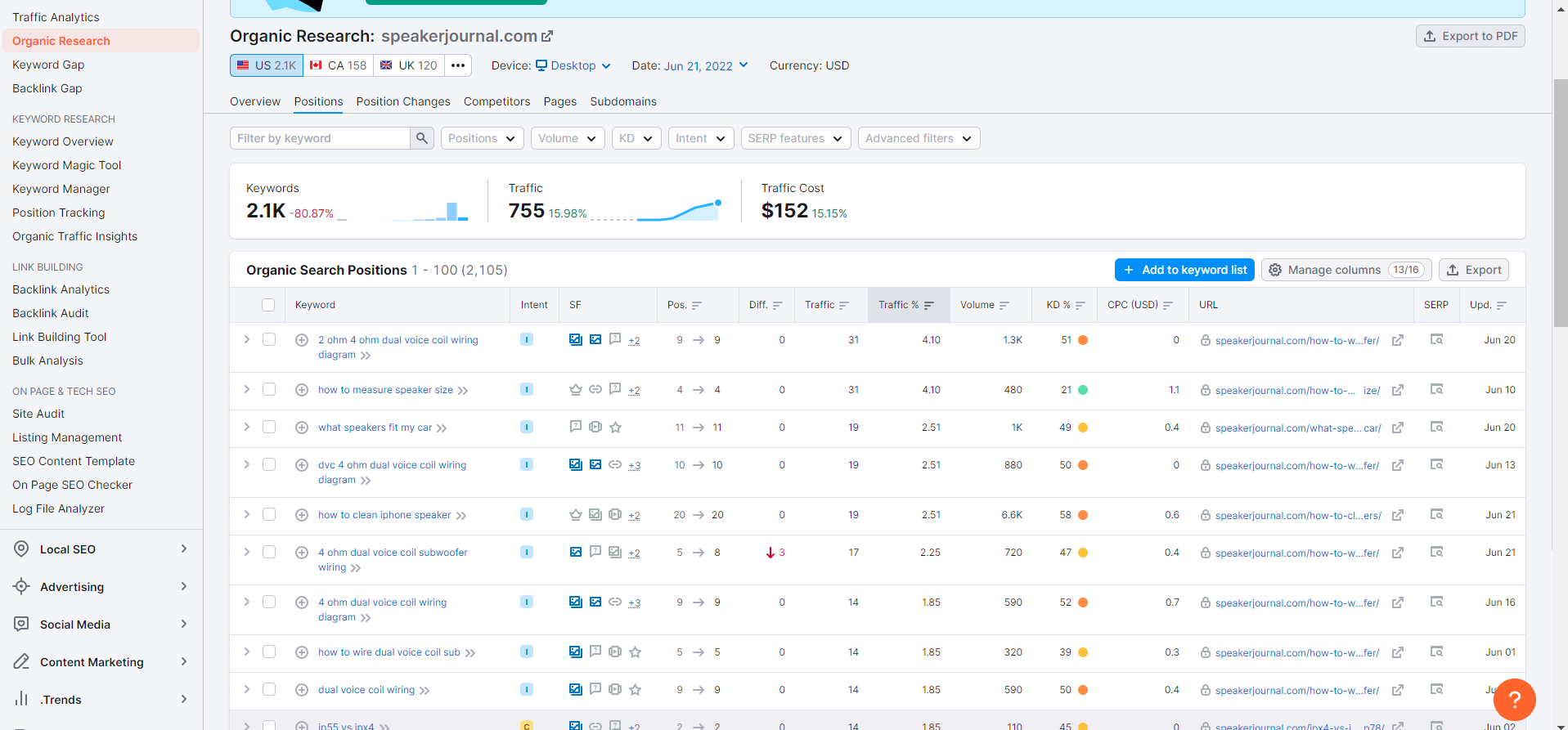Check the 'how to measure speaker size' row

(269, 389)
